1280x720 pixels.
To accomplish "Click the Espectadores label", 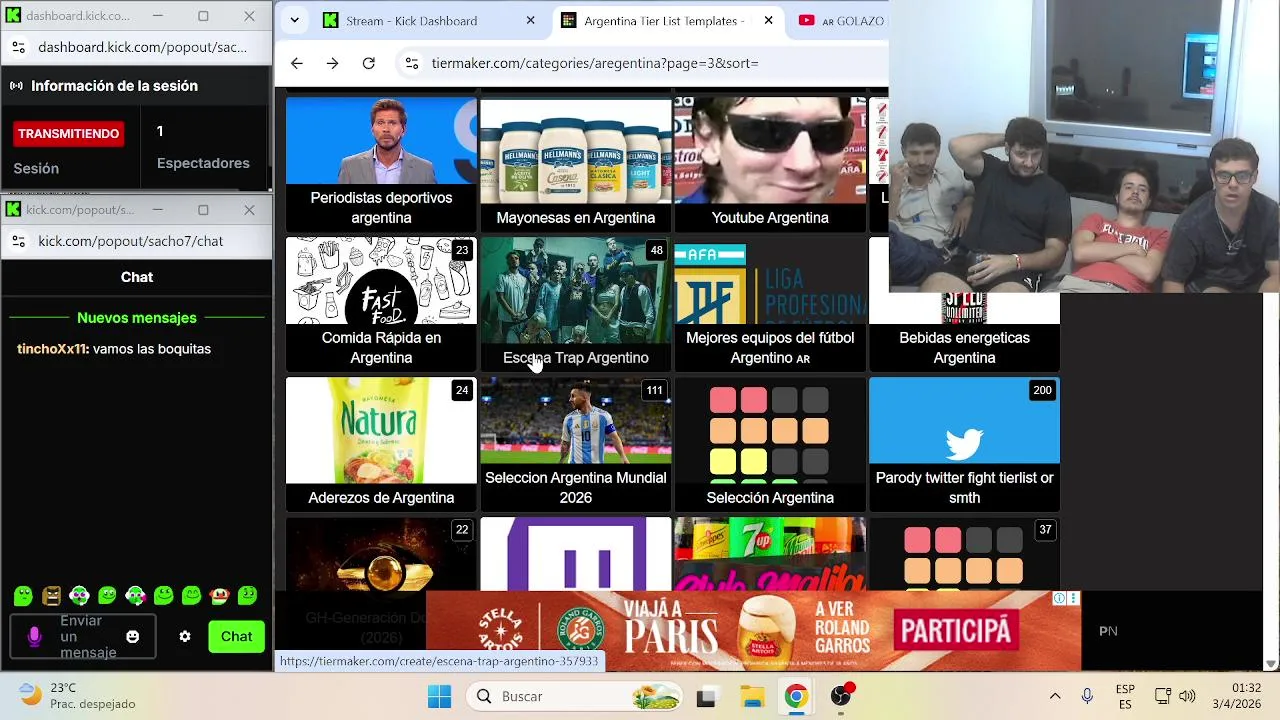I will (x=203, y=163).
